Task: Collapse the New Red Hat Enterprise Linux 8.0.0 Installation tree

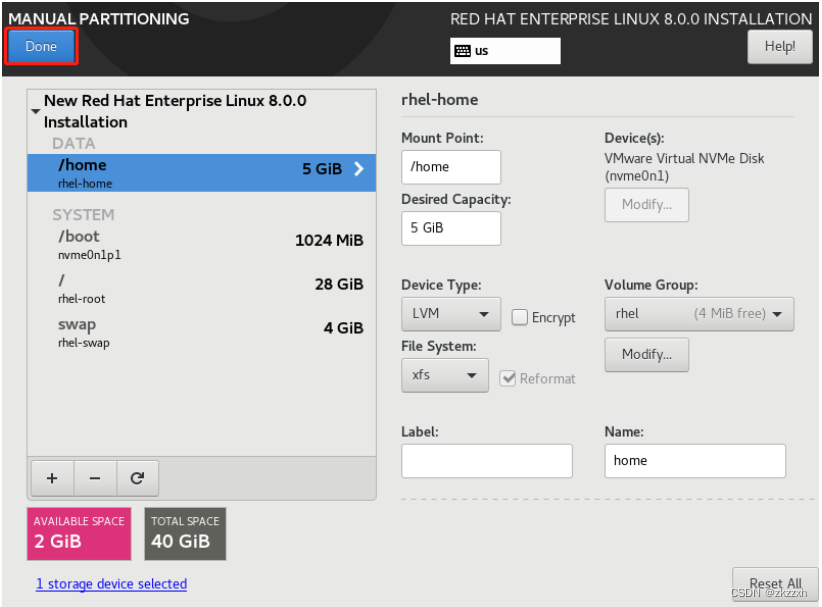Action: tap(36, 111)
